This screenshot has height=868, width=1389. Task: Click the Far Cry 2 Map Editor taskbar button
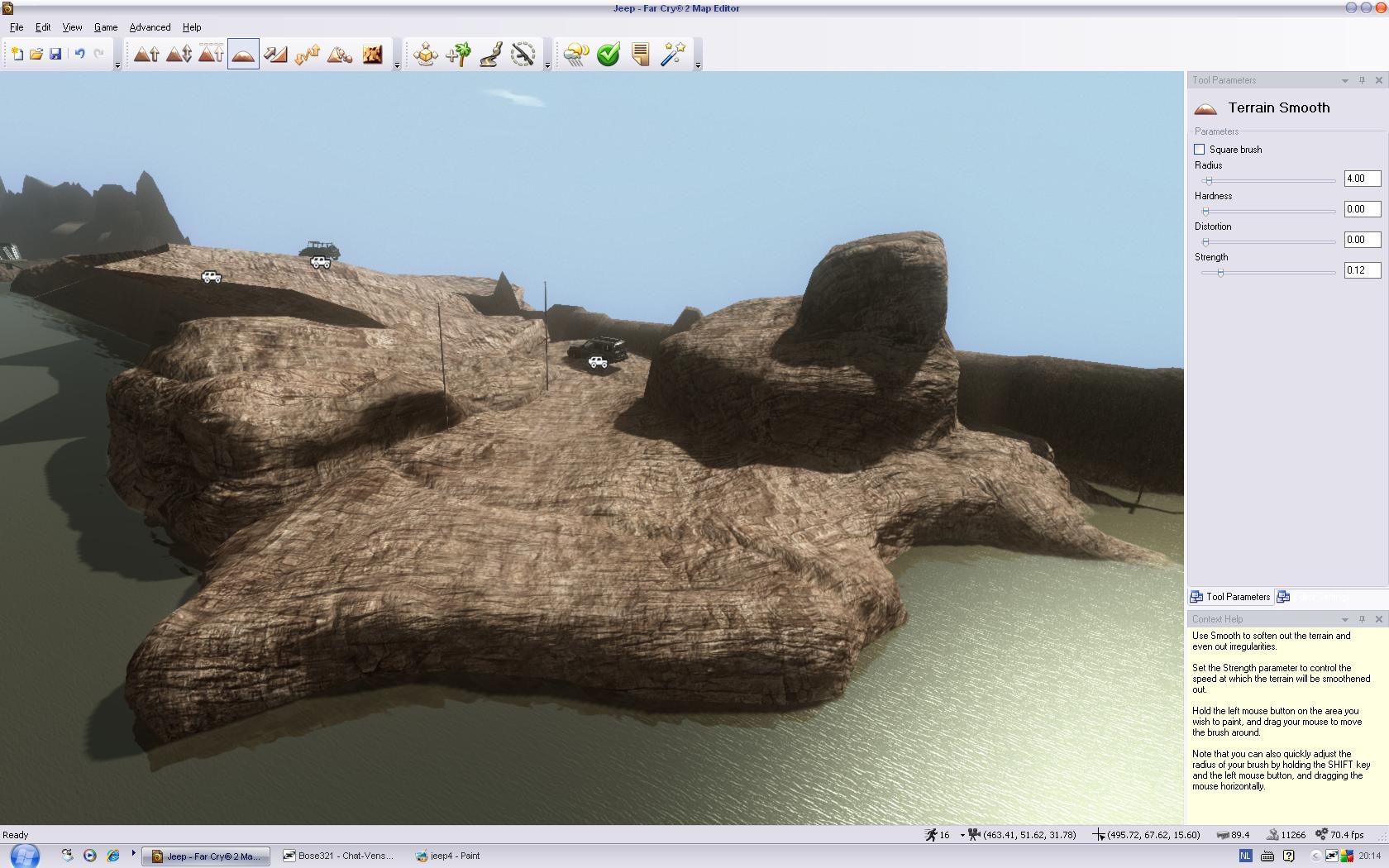pyautogui.click(x=206, y=856)
